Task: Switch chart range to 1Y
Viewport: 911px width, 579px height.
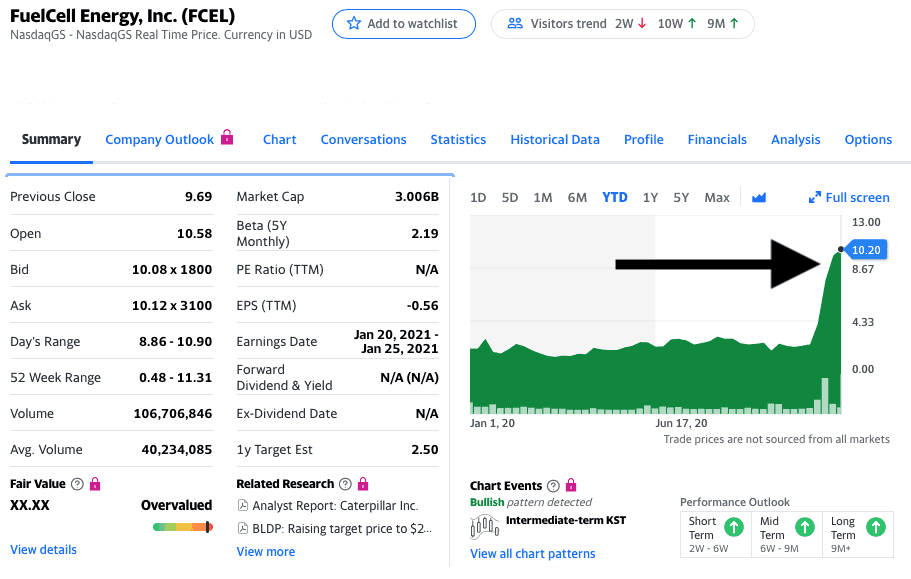Action: 650,198
